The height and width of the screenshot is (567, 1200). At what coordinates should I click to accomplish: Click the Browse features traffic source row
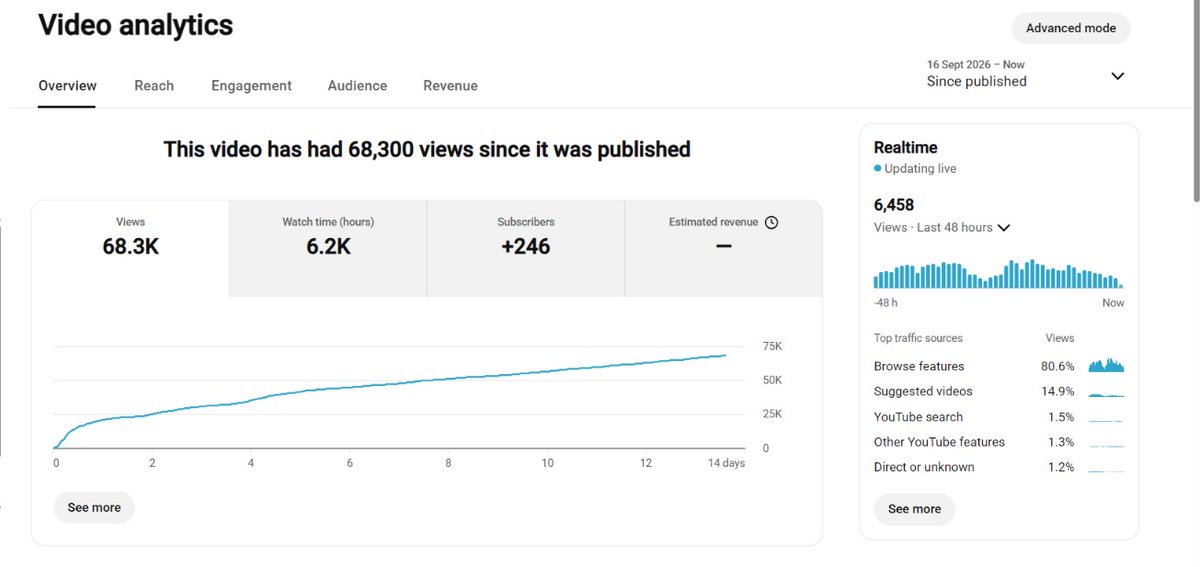(x=999, y=366)
